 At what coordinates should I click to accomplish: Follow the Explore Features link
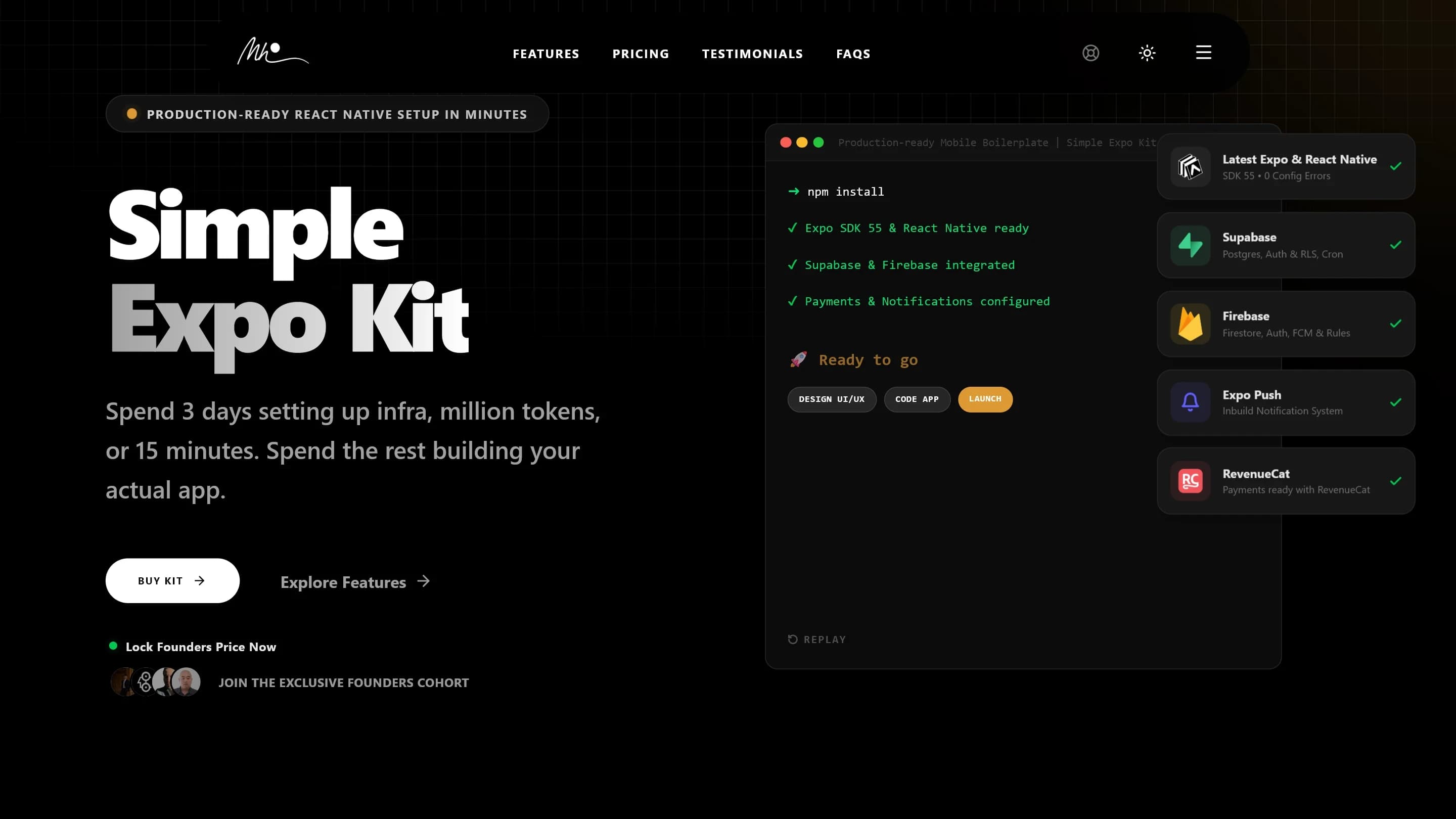[x=355, y=581]
